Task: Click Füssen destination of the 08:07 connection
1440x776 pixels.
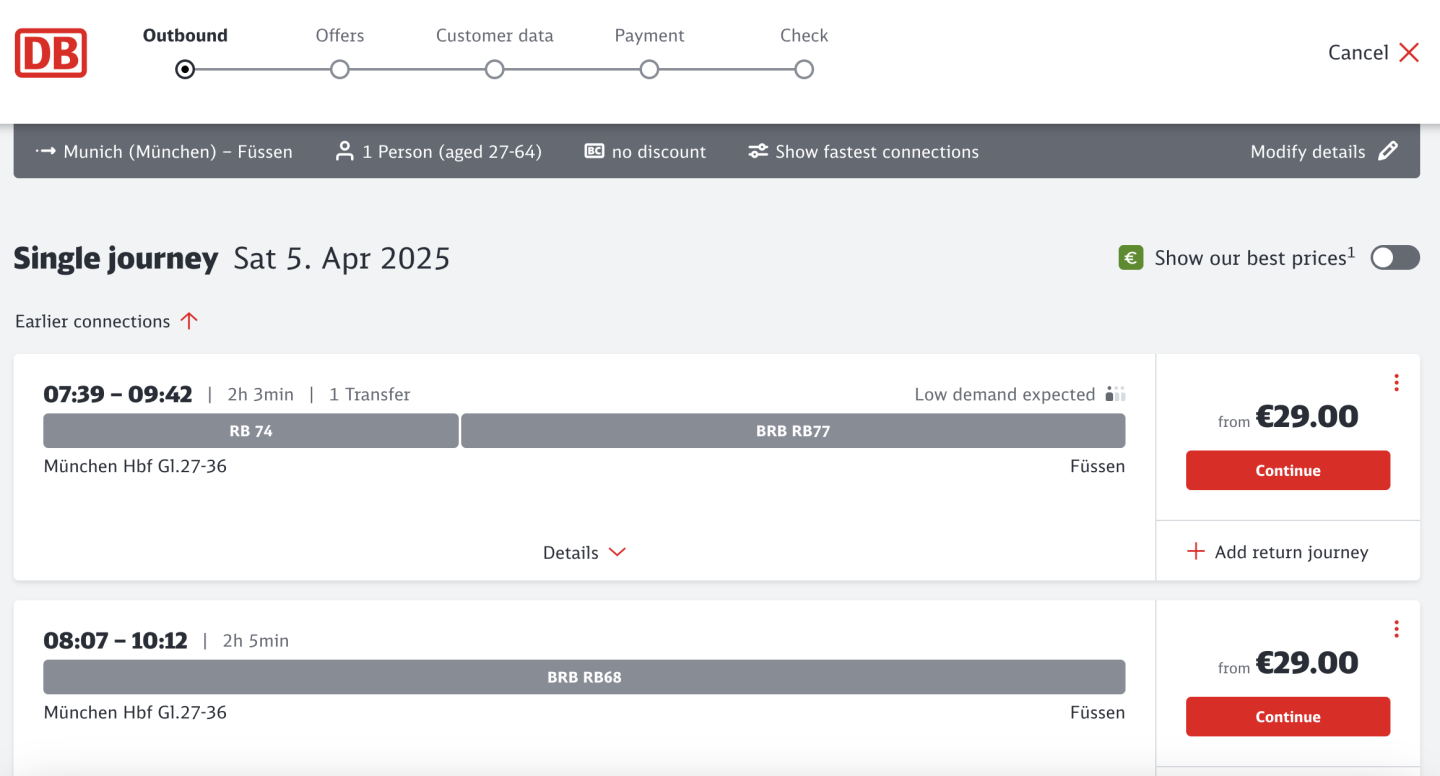Action: pos(1097,712)
